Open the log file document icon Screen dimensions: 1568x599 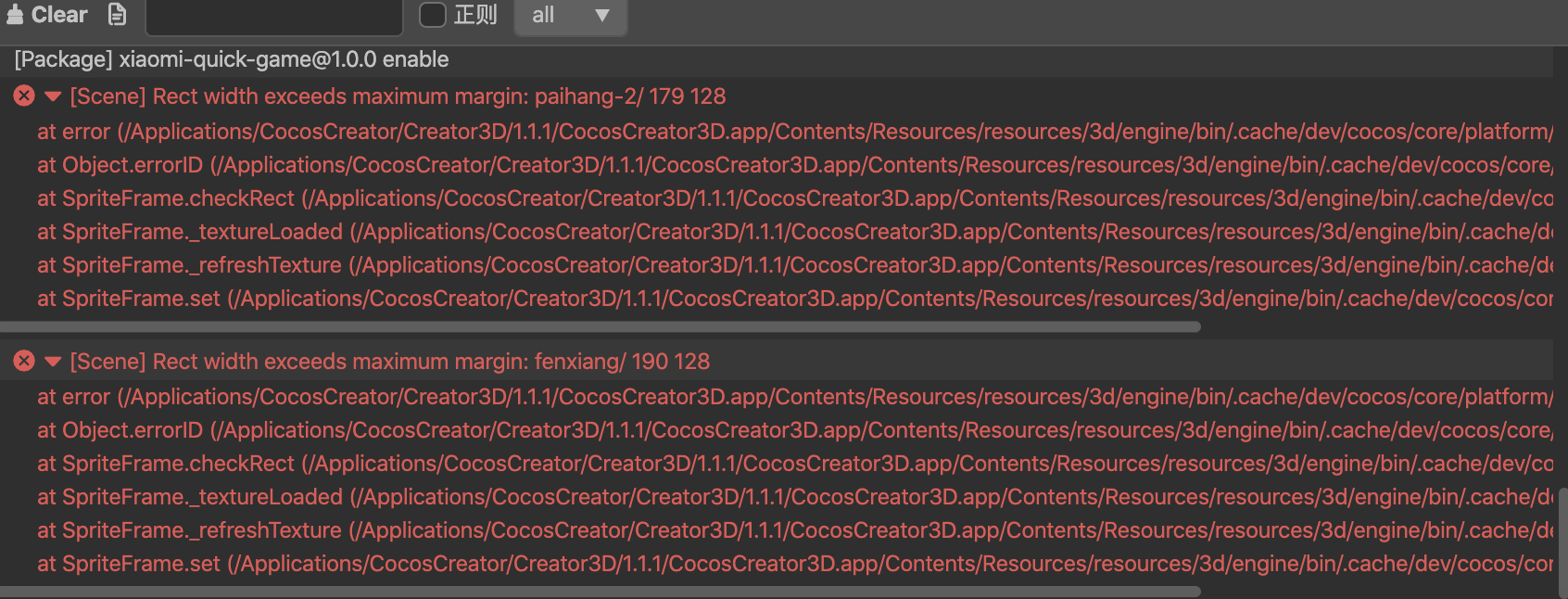click(x=117, y=15)
